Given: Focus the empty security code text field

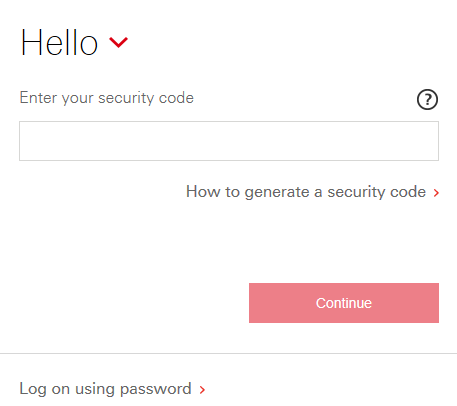Looking at the screenshot, I should click(229, 141).
